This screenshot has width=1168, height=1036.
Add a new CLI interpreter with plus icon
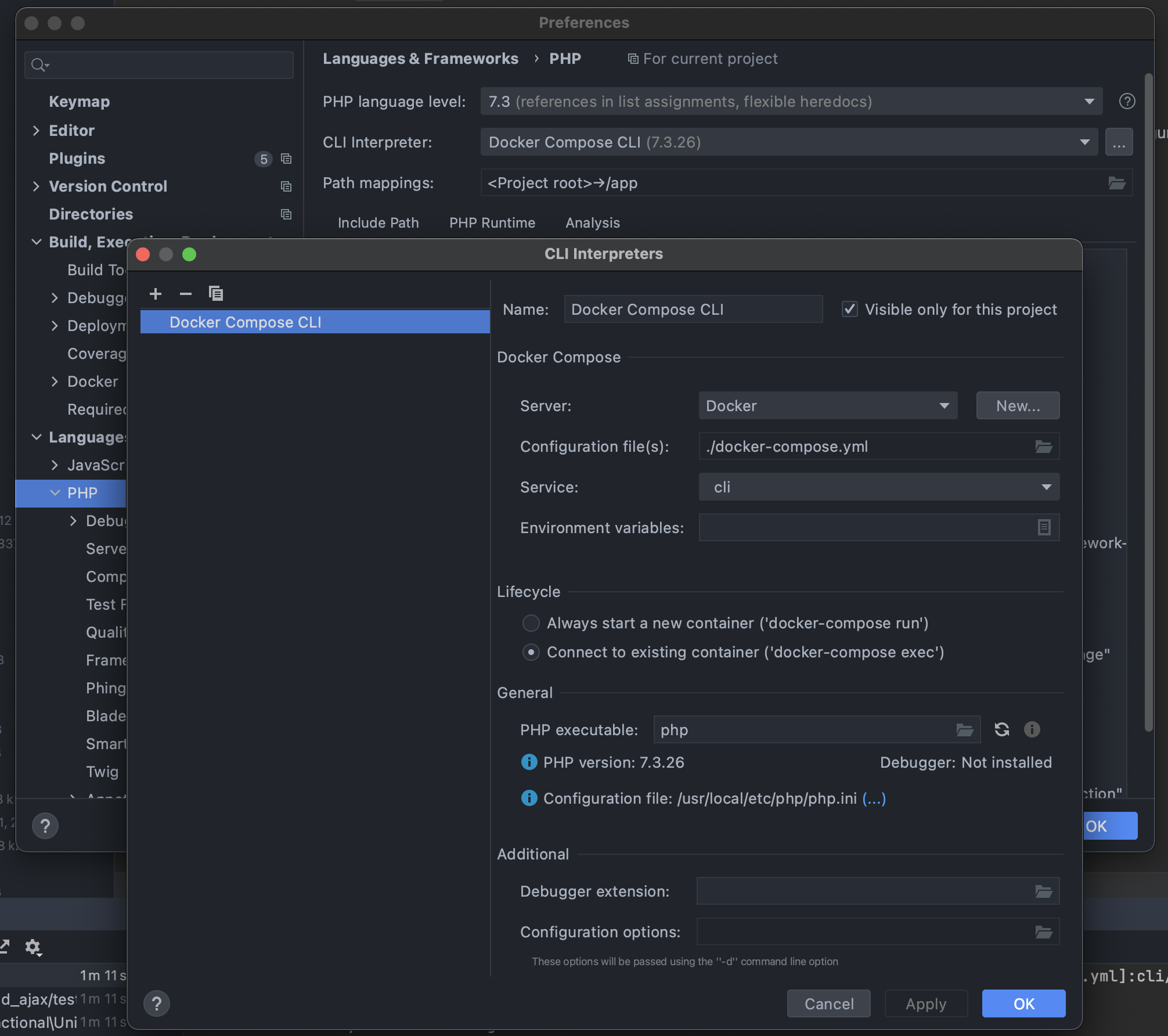[155, 294]
